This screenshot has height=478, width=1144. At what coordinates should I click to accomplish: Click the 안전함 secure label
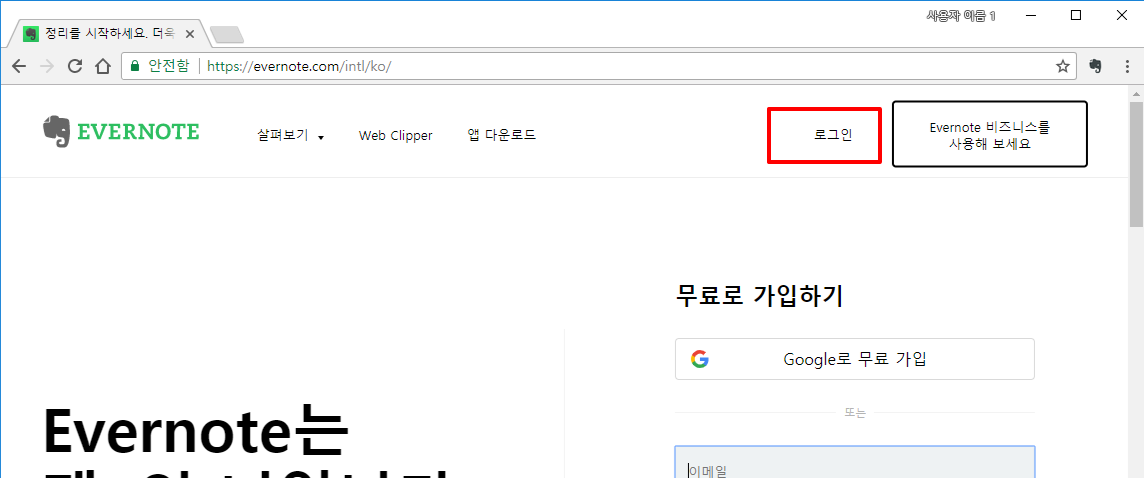[169, 66]
